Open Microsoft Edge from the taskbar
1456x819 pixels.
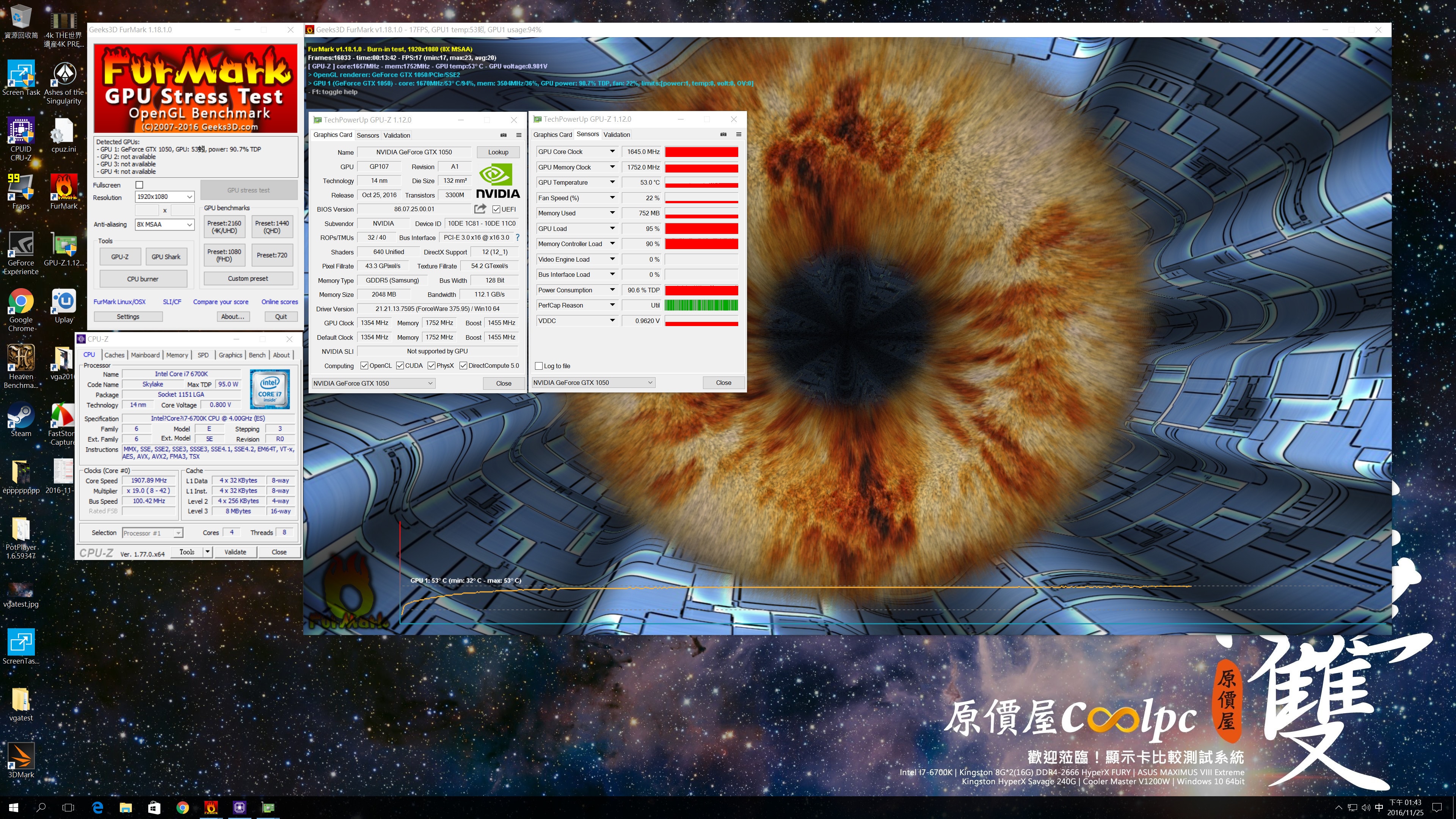point(97,808)
